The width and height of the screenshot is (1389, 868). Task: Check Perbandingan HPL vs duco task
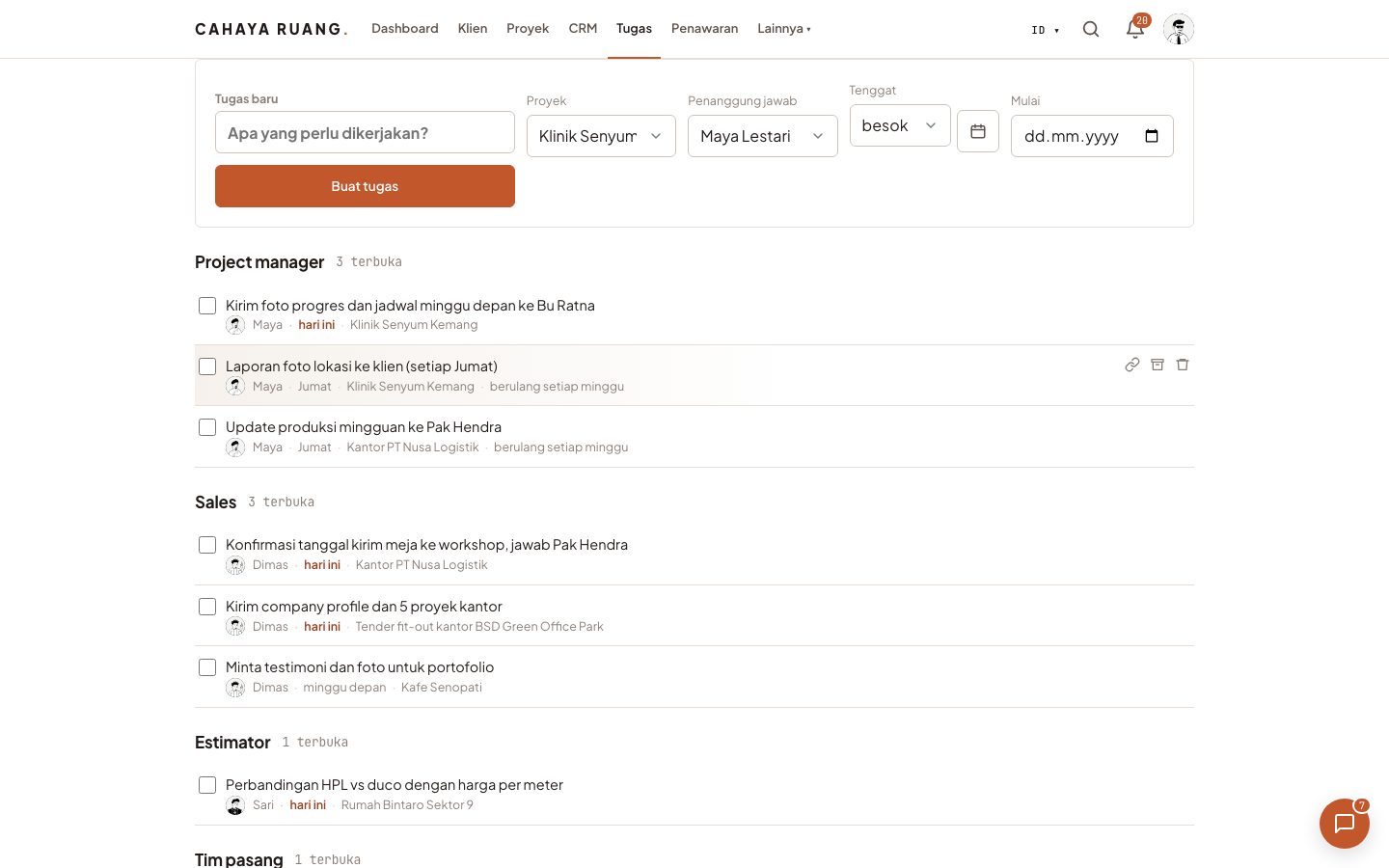point(207,785)
